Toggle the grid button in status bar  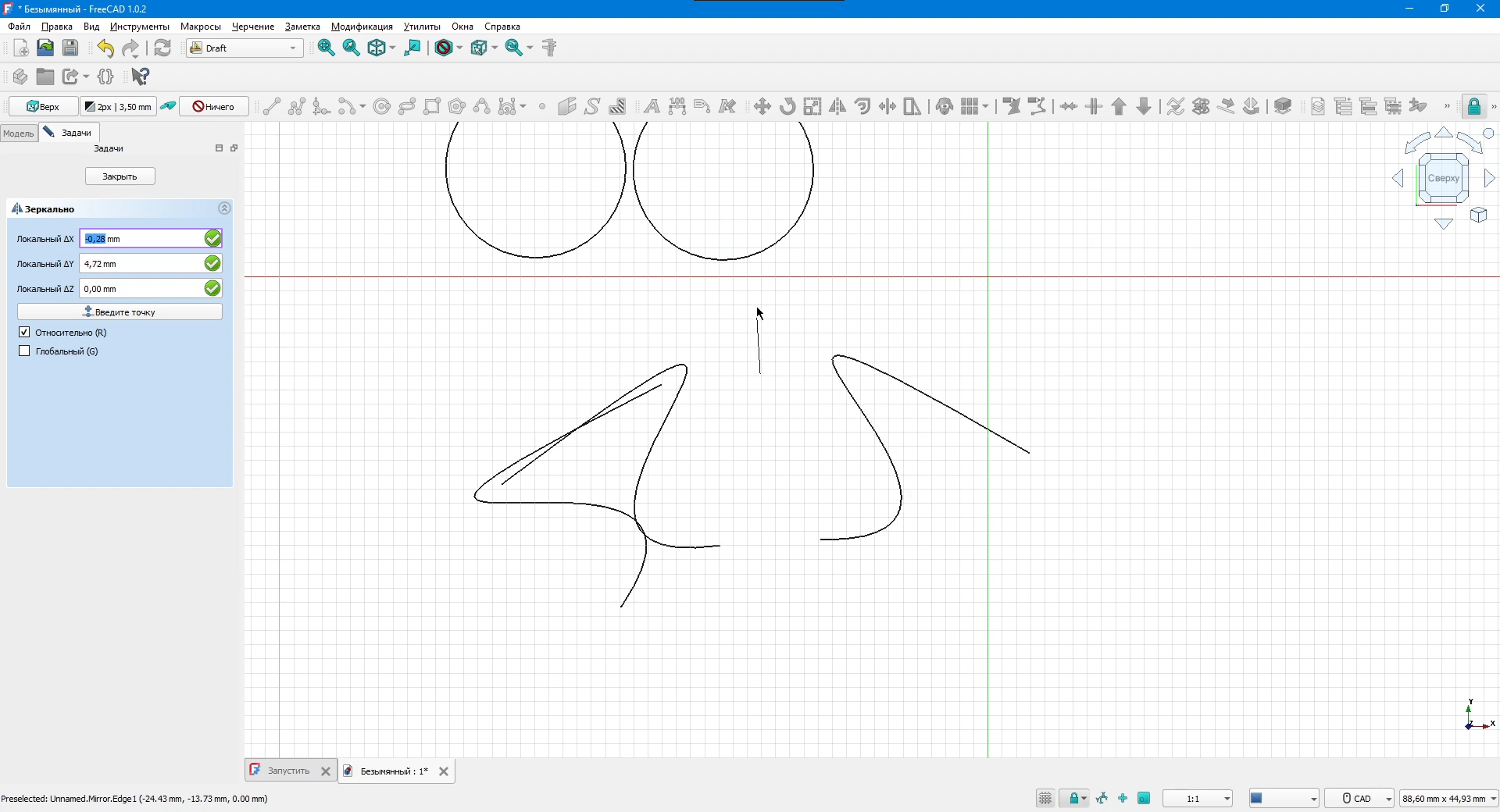pyautogui.click(x=1045, y=799)
